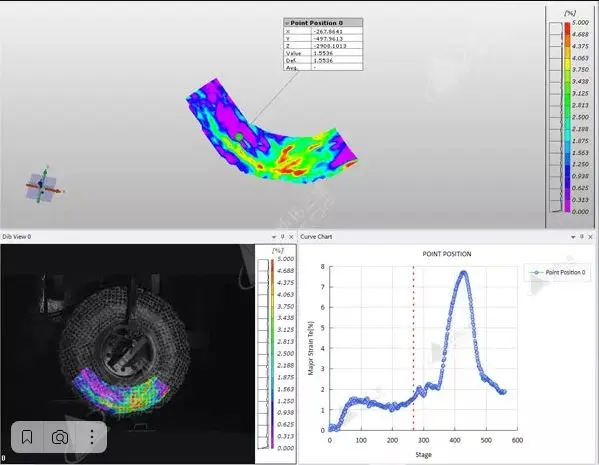Click the peak of the major strain curve

[x=463, y=273]
